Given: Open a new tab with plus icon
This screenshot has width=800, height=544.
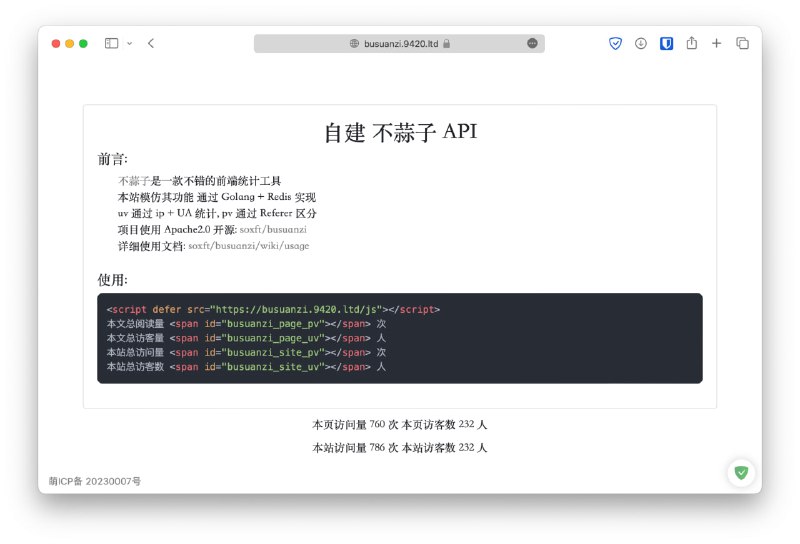Looking at the screenshot, I should [x=716, y=43].
